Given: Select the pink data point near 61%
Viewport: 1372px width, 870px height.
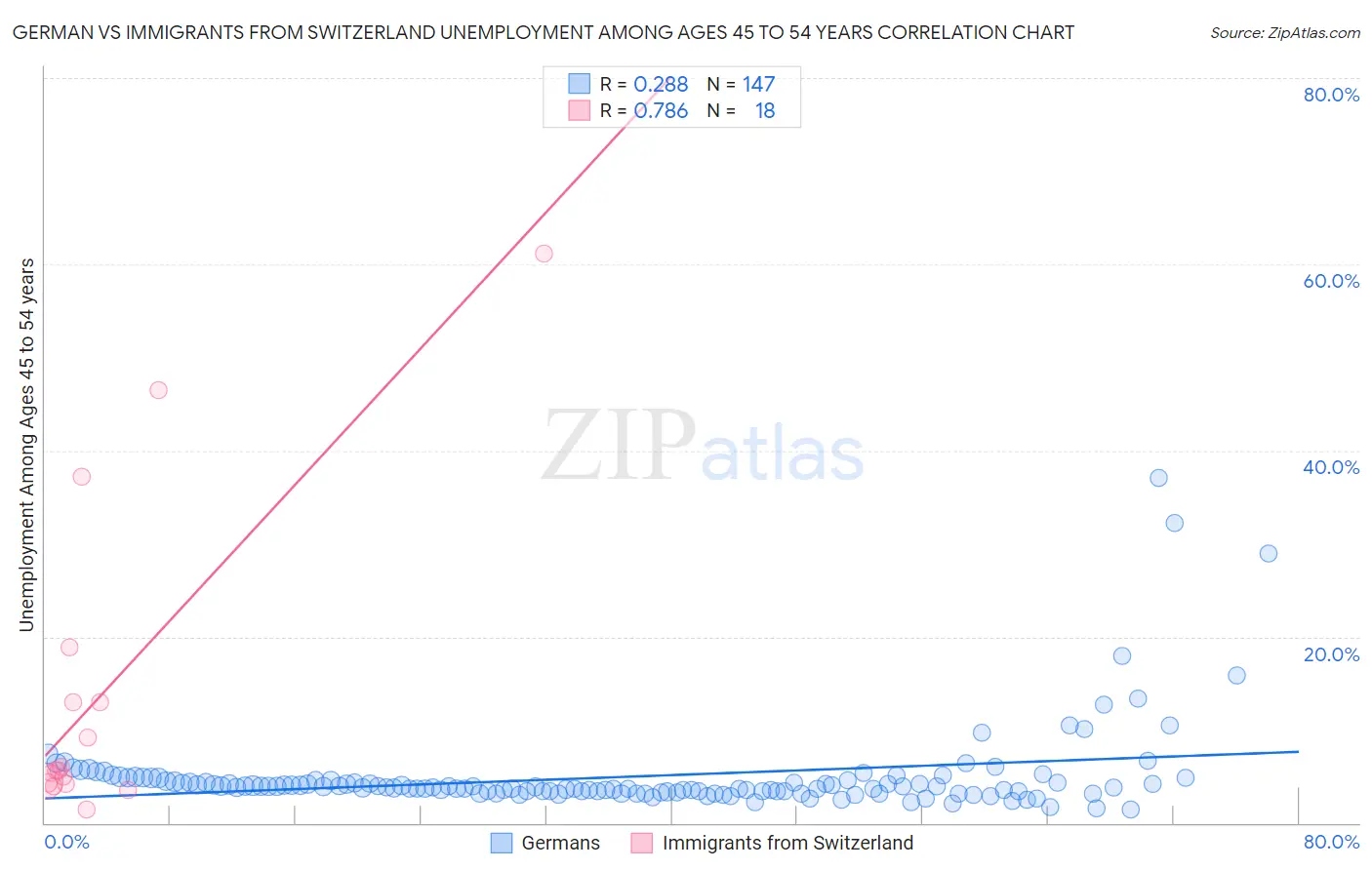Looking at the screenshot, I should click(x=544, y=254).
